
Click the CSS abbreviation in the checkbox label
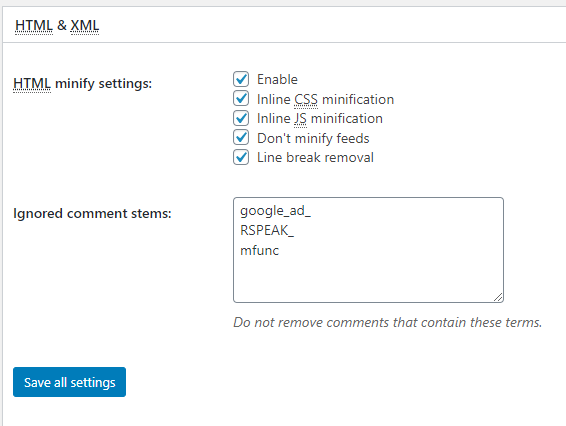click(306, 100)
